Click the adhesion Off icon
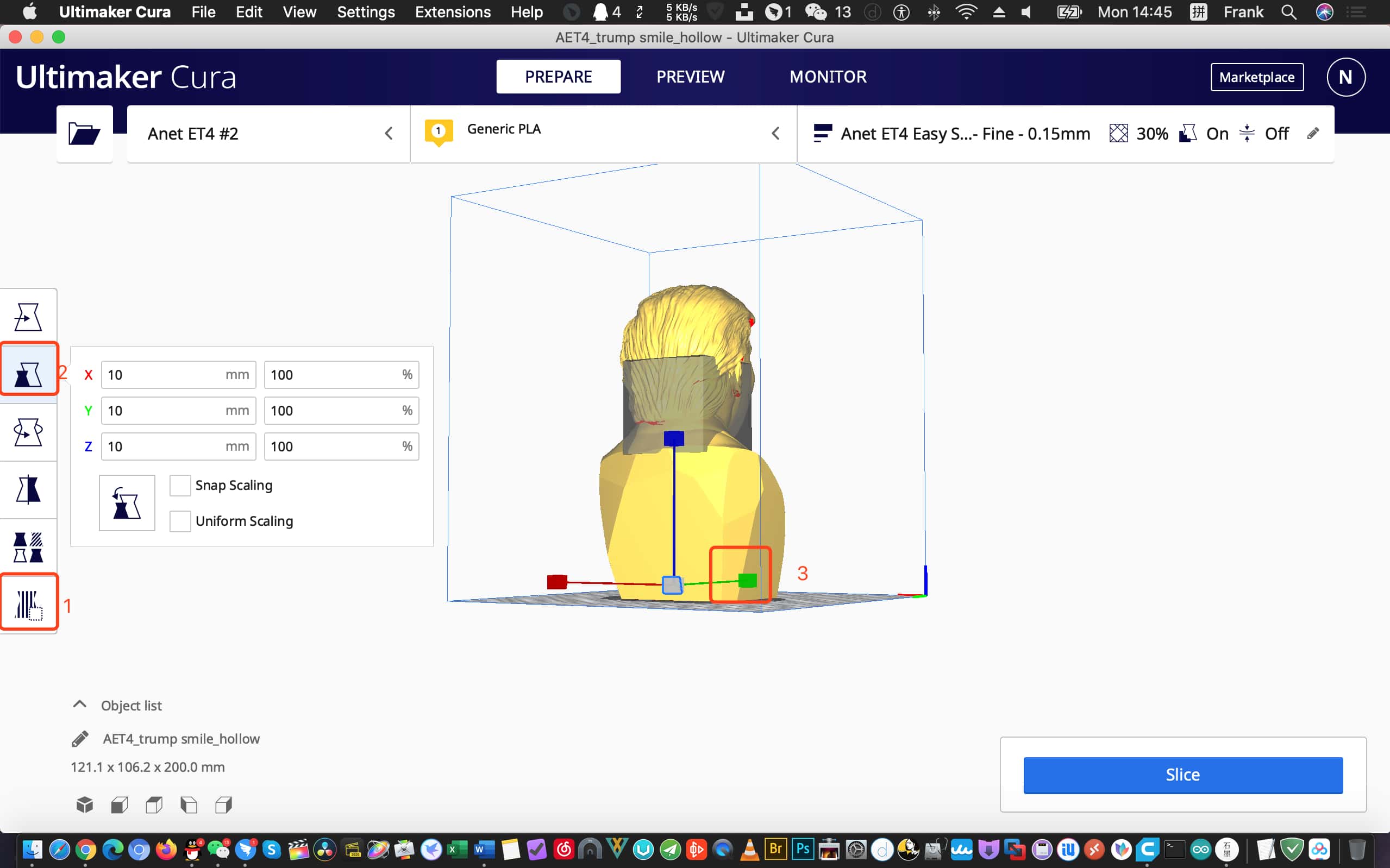Viewport: 1390px width, 868px height. (x=1247, y=134)
